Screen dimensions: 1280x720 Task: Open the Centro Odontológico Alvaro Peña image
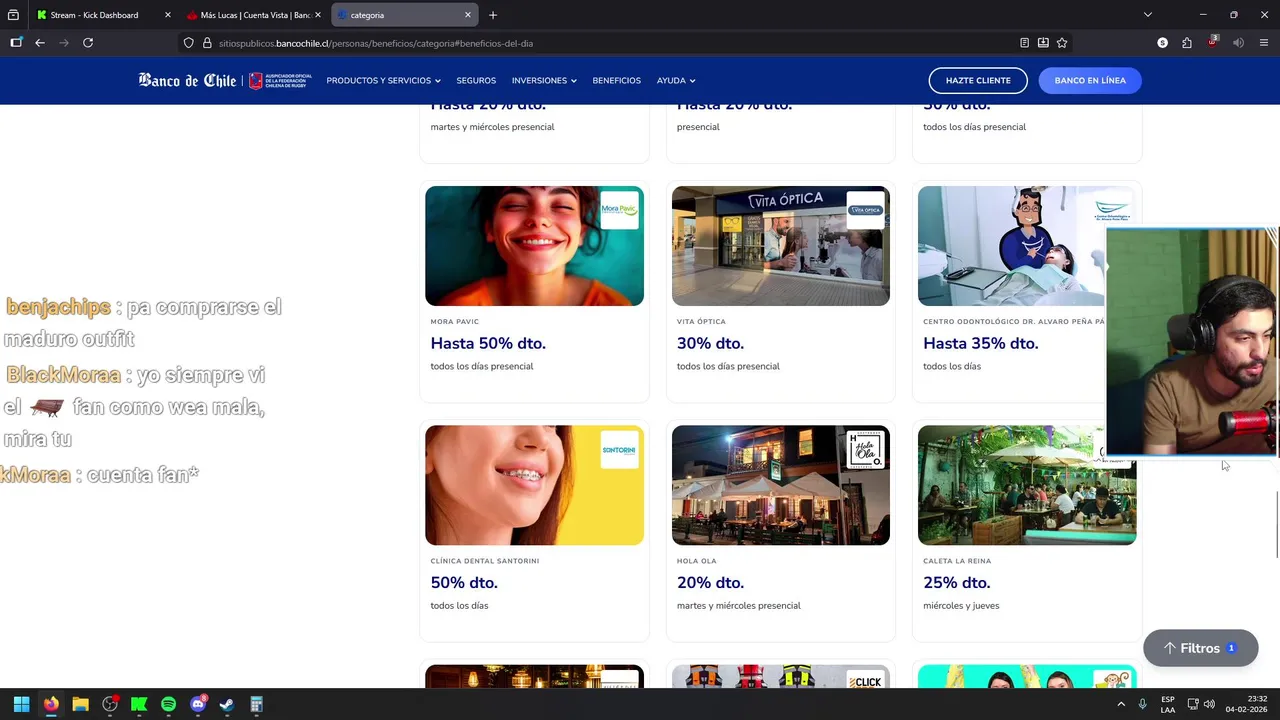pyautogui.click(x=1012, y=246)
